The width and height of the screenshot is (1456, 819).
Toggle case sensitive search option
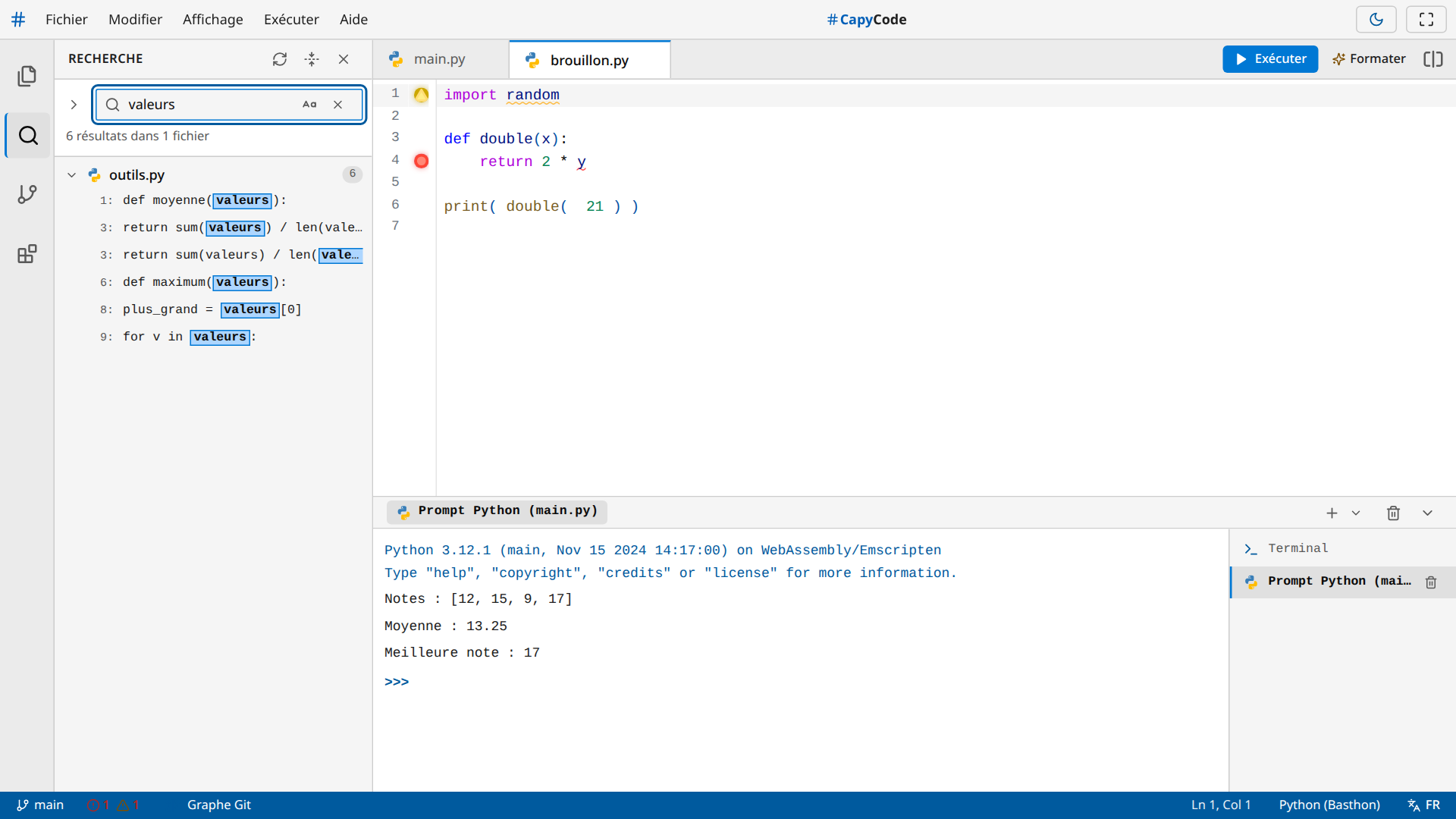click(x=309, y=105)
